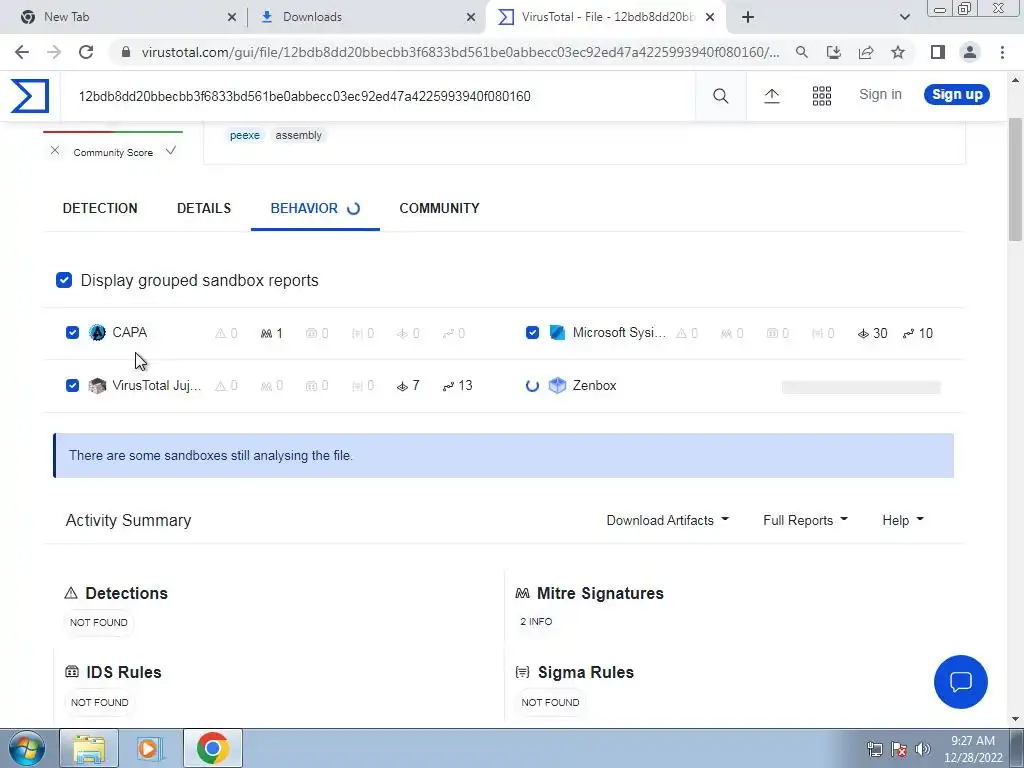Viewport: 1024px width, 768px height.
Task: Click the 2 INFO Mitre badge
Action: [x=536, y=622]
